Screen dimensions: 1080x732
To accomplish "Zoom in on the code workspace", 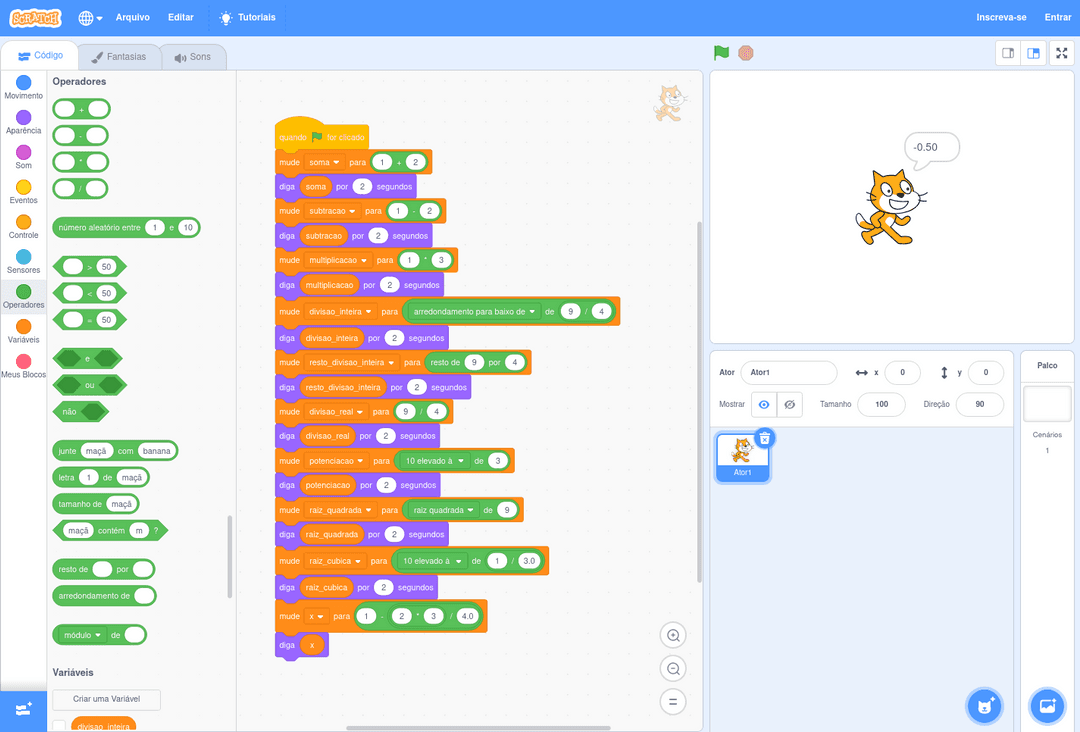I will tap(673, 636).
